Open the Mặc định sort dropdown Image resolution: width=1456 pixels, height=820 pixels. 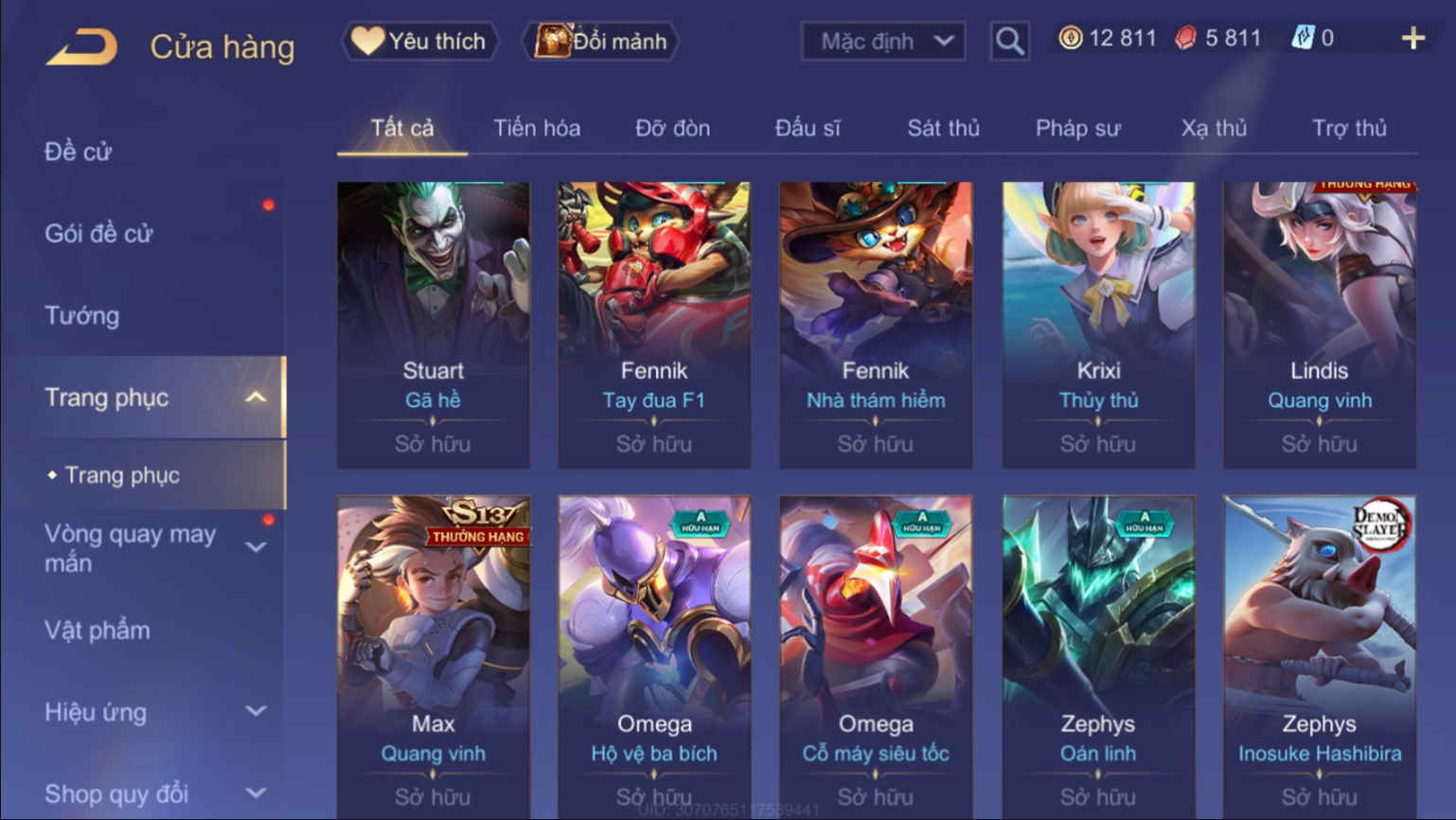[883, 42]
